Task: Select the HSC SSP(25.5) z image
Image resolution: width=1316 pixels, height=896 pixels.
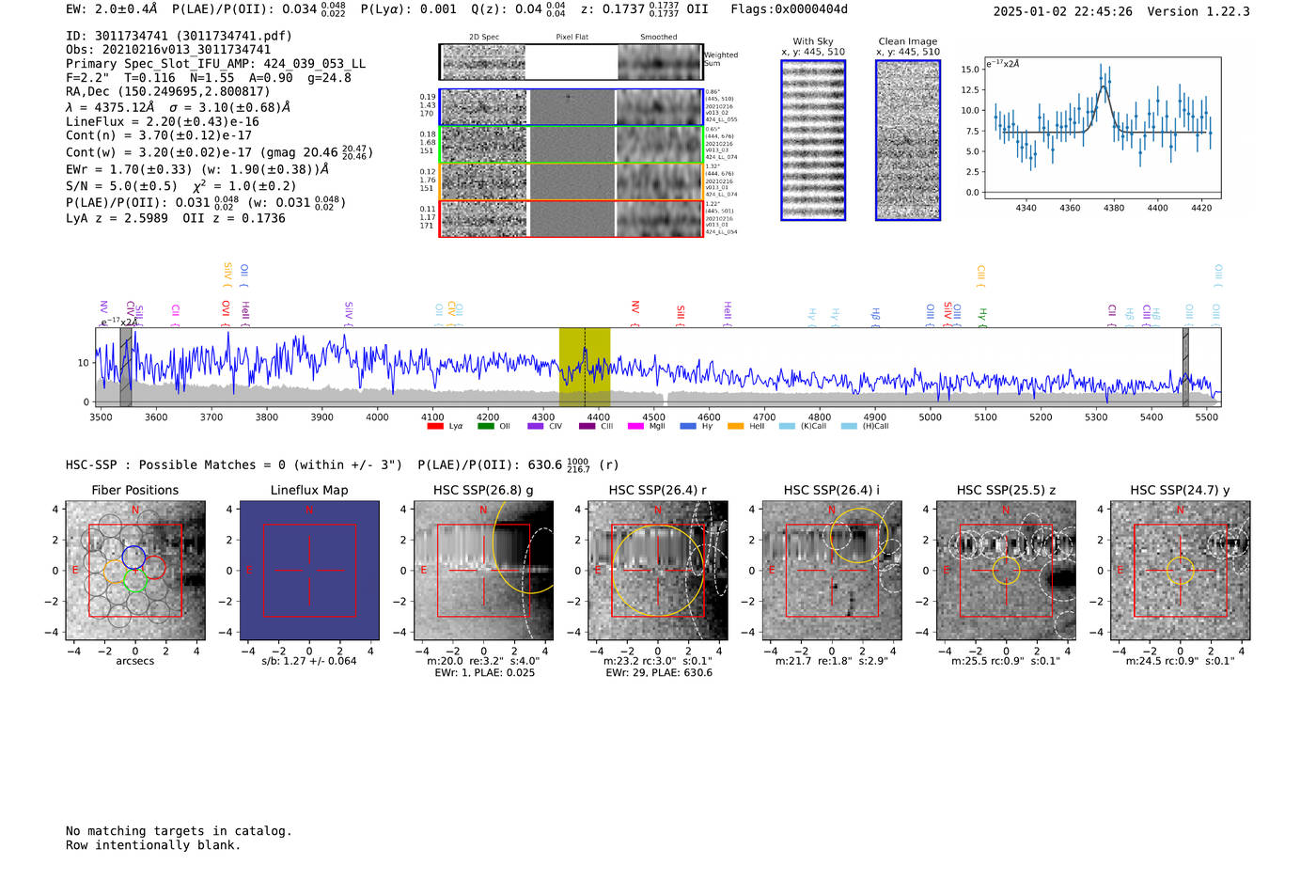Action: [1006, 571]
